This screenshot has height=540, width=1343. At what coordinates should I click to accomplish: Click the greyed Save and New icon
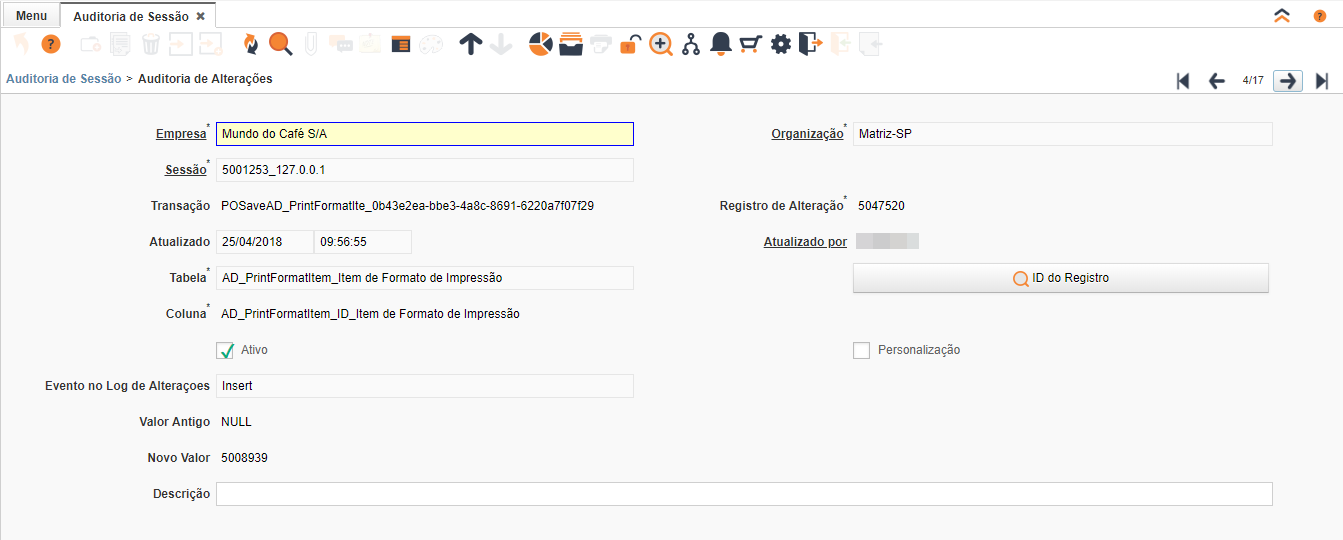(210, 44)
